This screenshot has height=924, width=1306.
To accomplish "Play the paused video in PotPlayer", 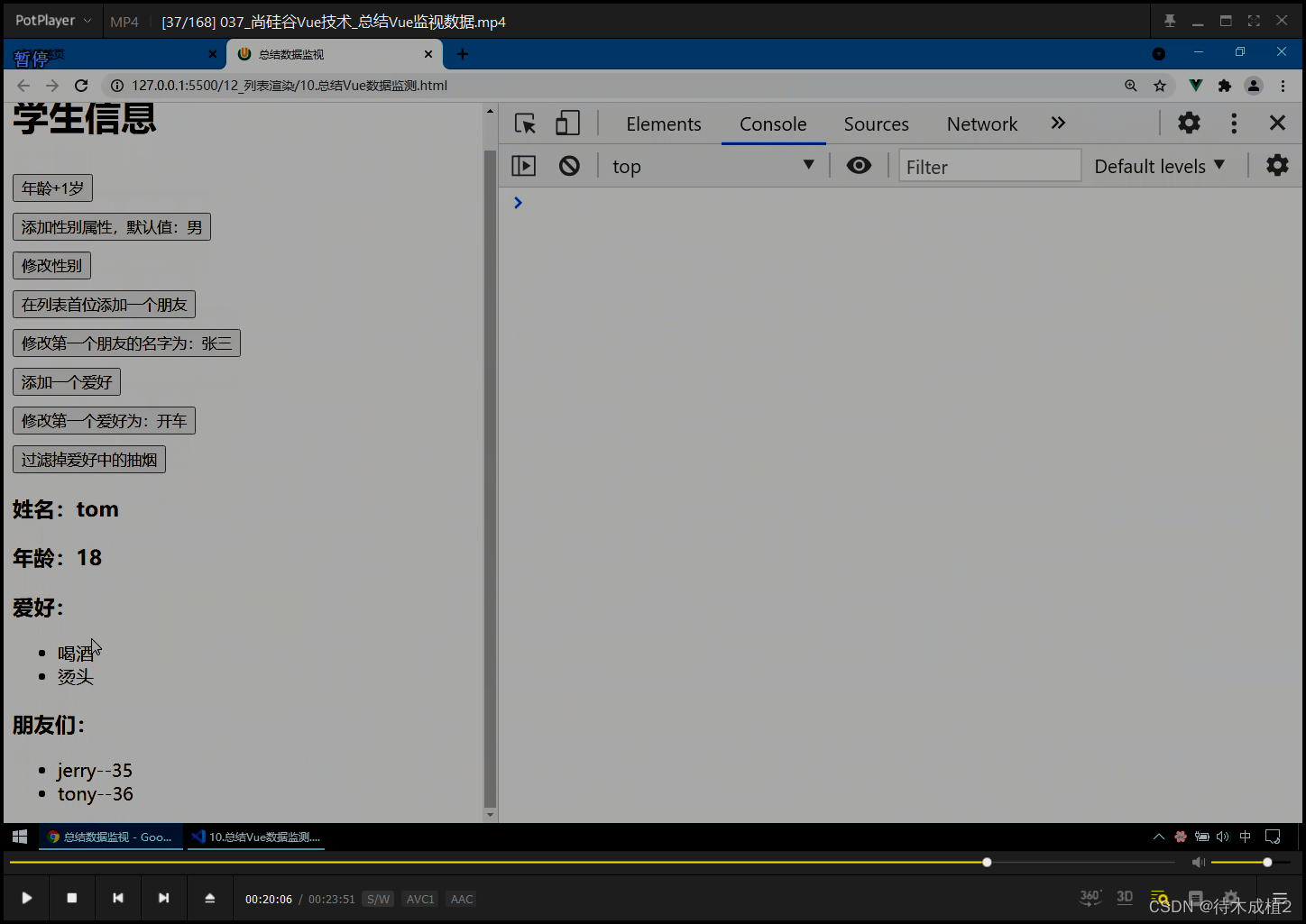I will [26, 898].
